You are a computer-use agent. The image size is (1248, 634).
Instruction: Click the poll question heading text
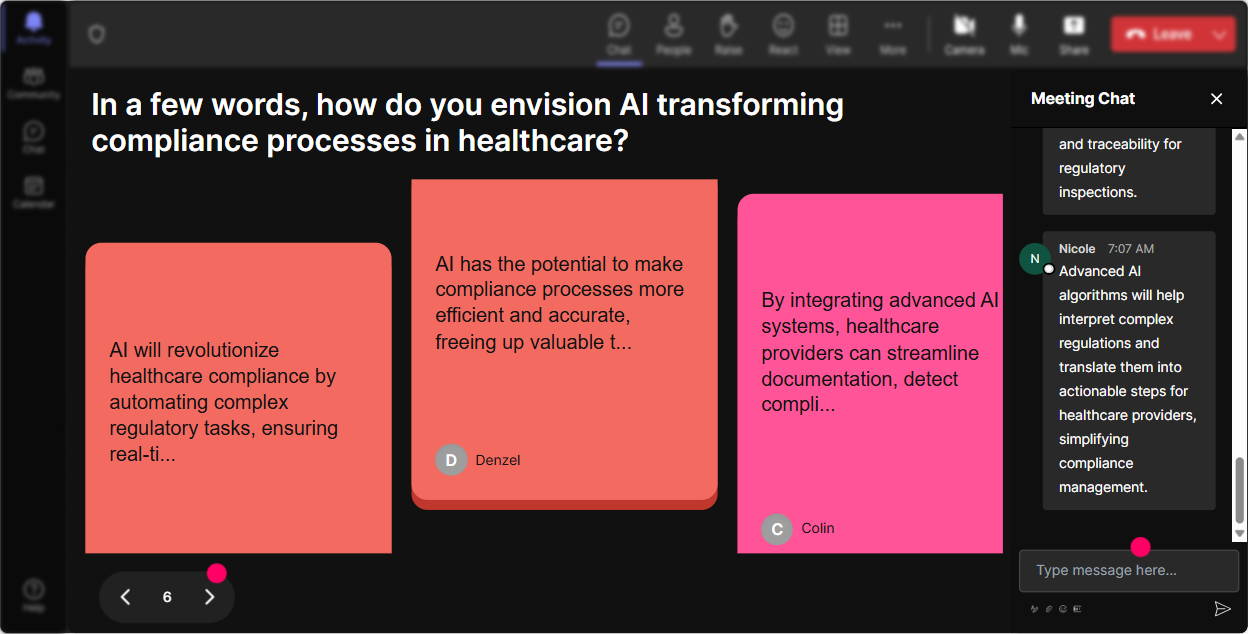(x=468, y=122)
